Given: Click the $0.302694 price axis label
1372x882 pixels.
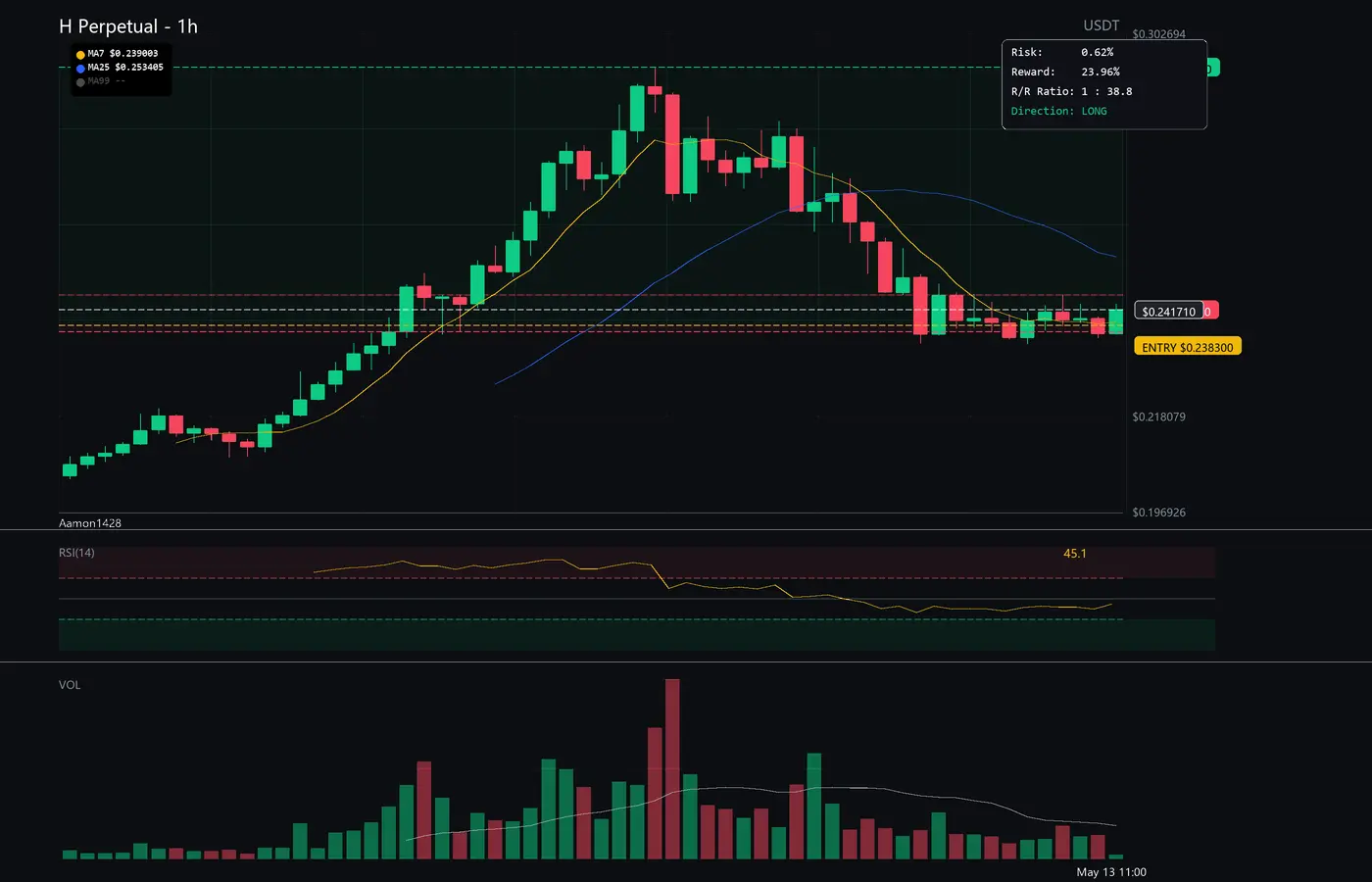Looking at the screenshot, I should click(x=1158, y=34).
